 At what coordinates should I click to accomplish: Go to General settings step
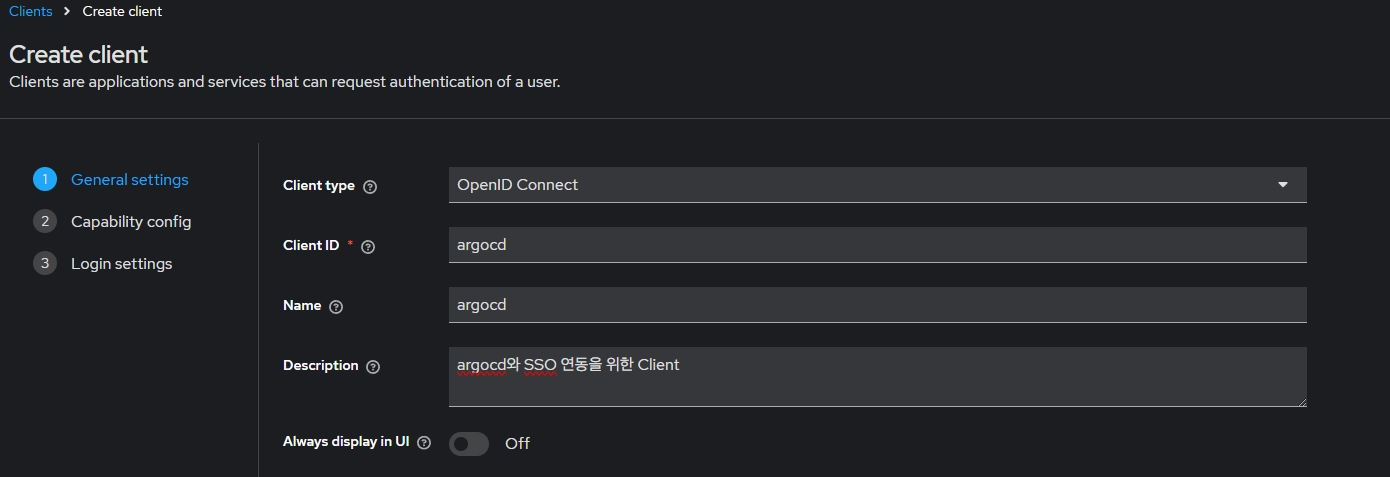[130, 180]
